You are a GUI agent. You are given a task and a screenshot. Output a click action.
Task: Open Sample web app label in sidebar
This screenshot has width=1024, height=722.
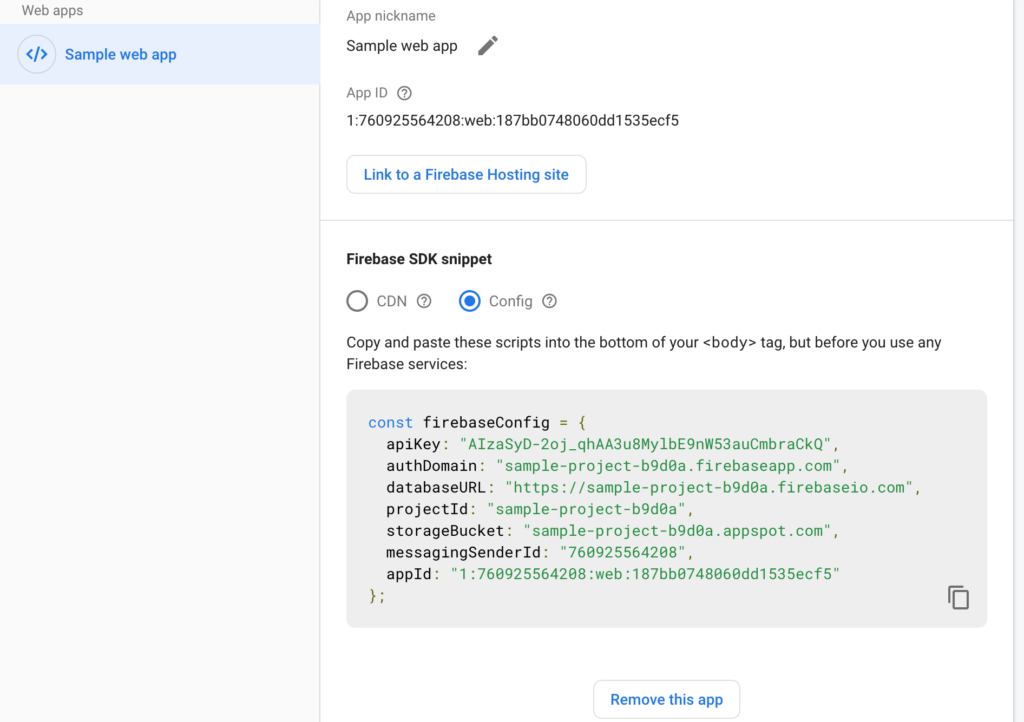click(x=120, y=55)
